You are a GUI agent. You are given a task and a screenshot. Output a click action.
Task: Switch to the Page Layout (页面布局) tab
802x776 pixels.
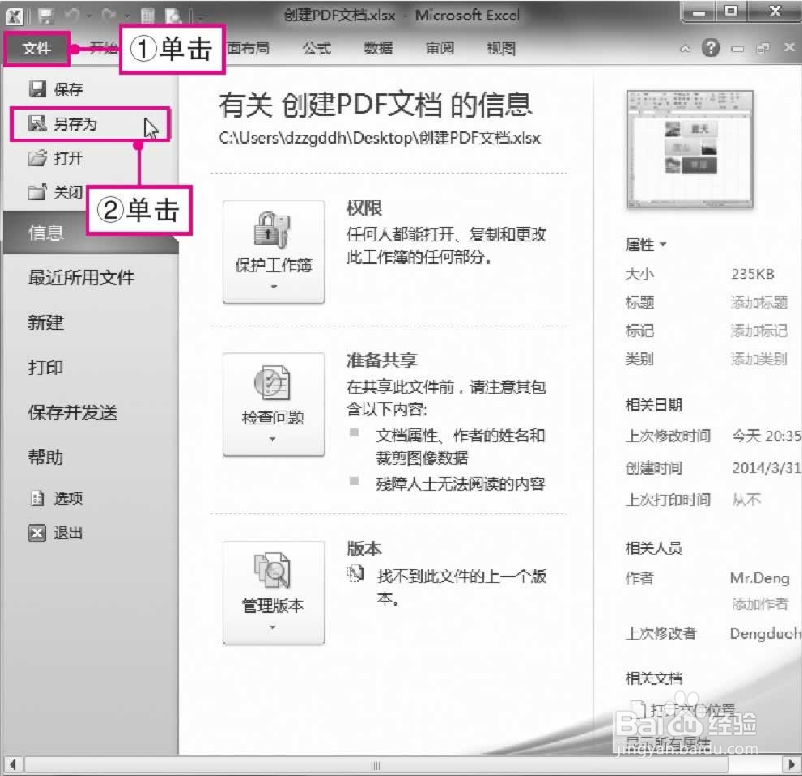click(x=249, y=49)
